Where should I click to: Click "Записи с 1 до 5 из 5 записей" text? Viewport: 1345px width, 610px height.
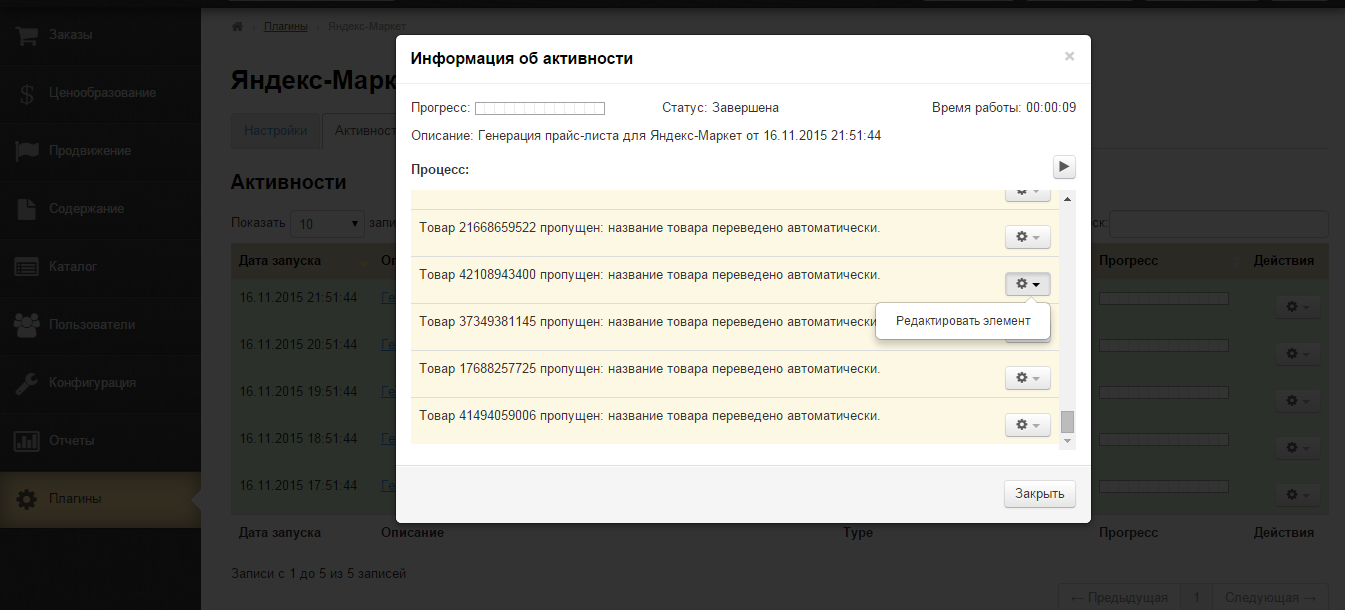pos(318,574)
